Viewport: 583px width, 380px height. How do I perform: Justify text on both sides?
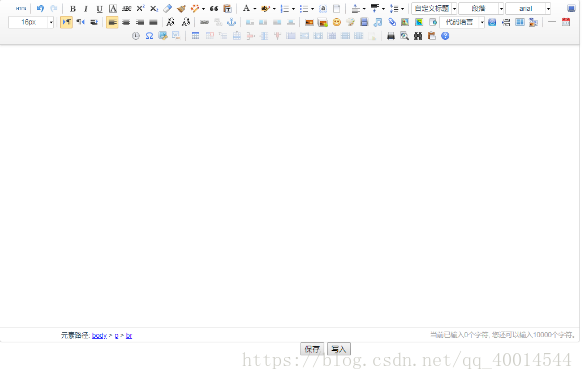[153, 22]
